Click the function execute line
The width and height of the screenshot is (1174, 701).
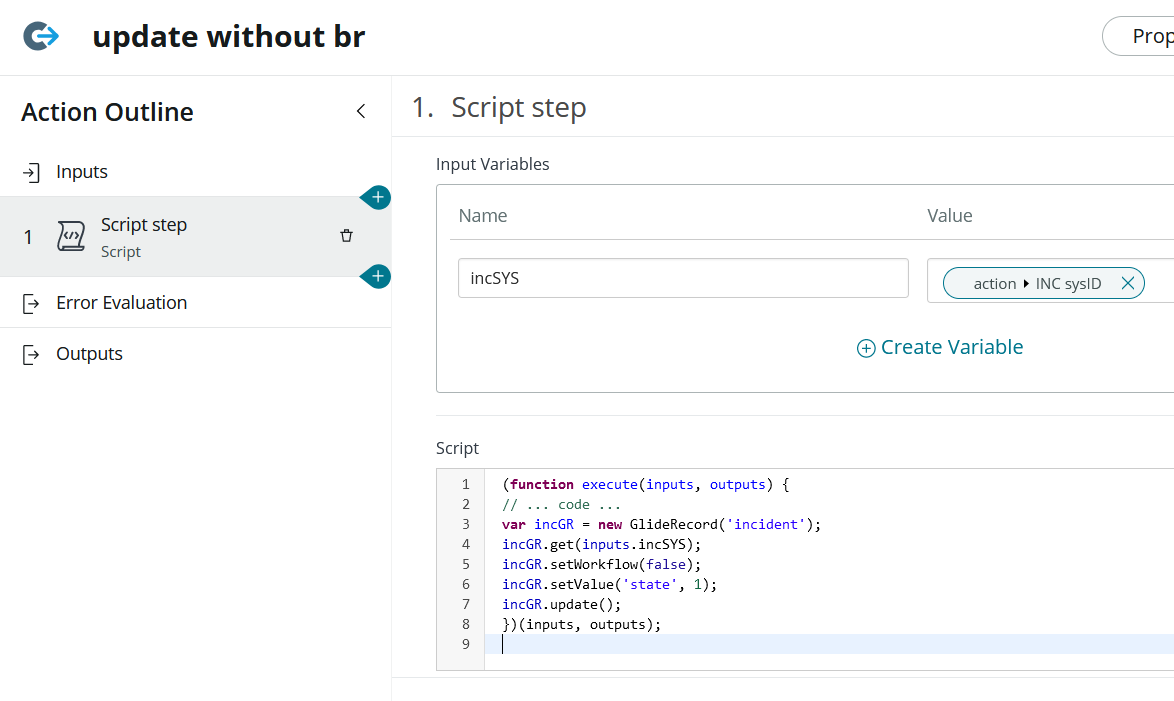[645, 485]
